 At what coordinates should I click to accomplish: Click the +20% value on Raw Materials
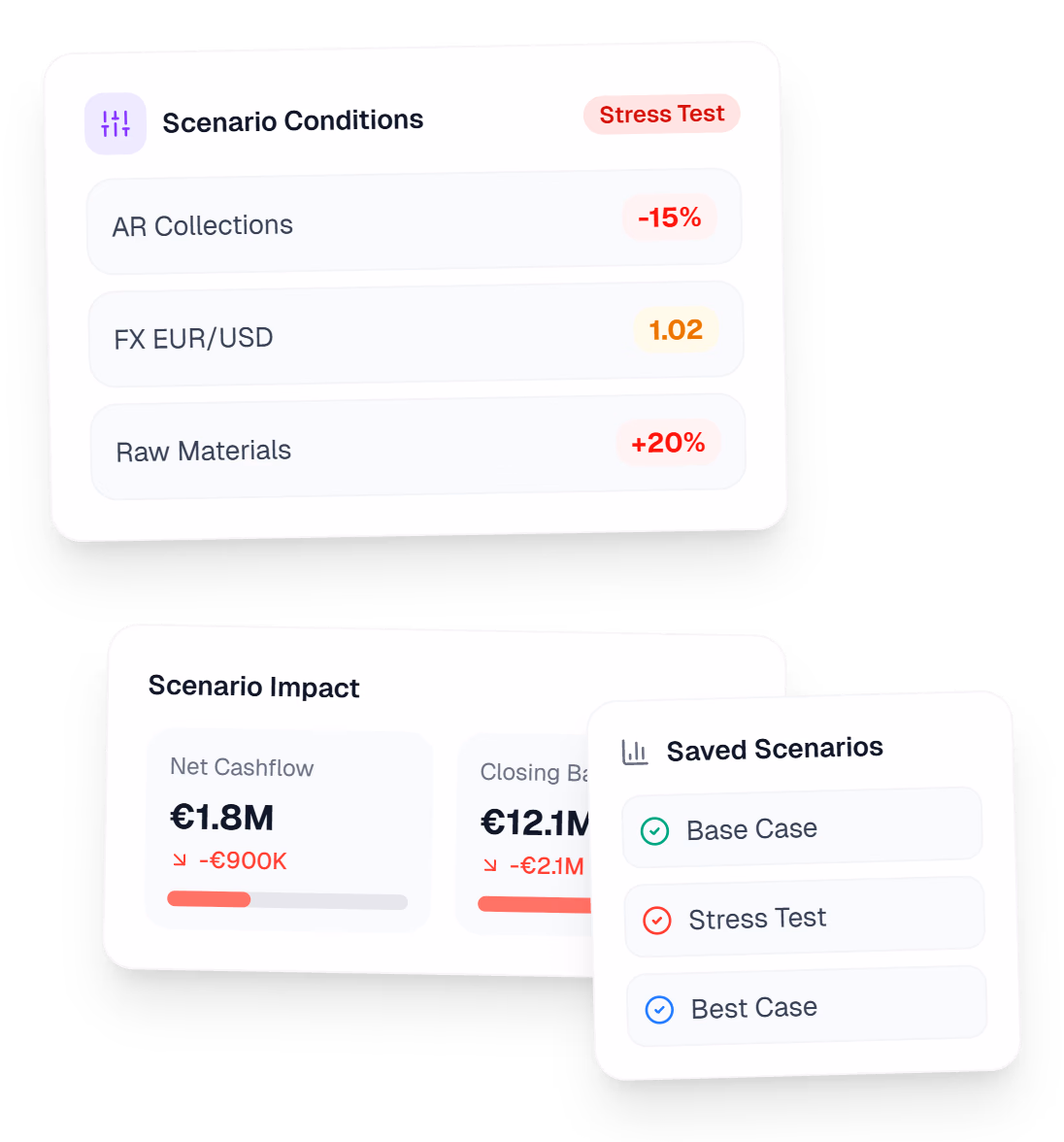click(668, 444)
